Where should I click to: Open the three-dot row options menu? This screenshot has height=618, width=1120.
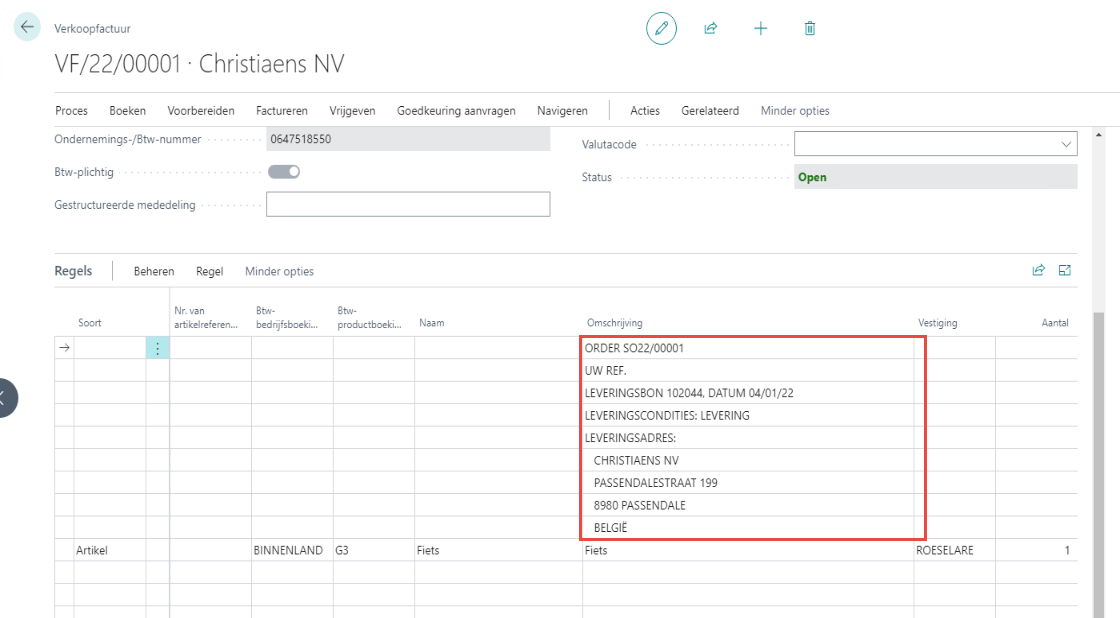point(157,349)
